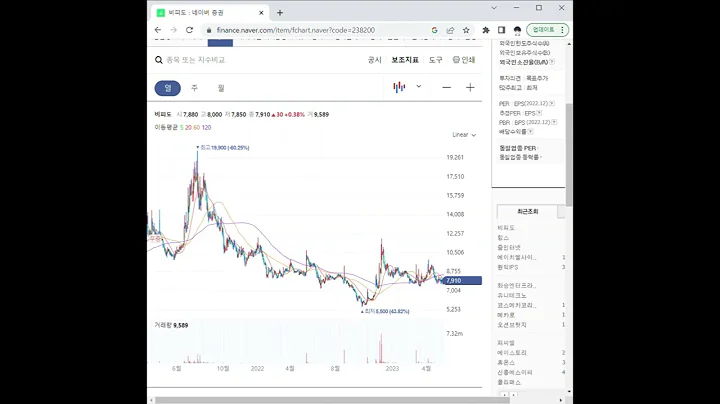Screen dimensions: 720x404
Task: Click the Google translate icon in address bar
Action: click(434, 30)
